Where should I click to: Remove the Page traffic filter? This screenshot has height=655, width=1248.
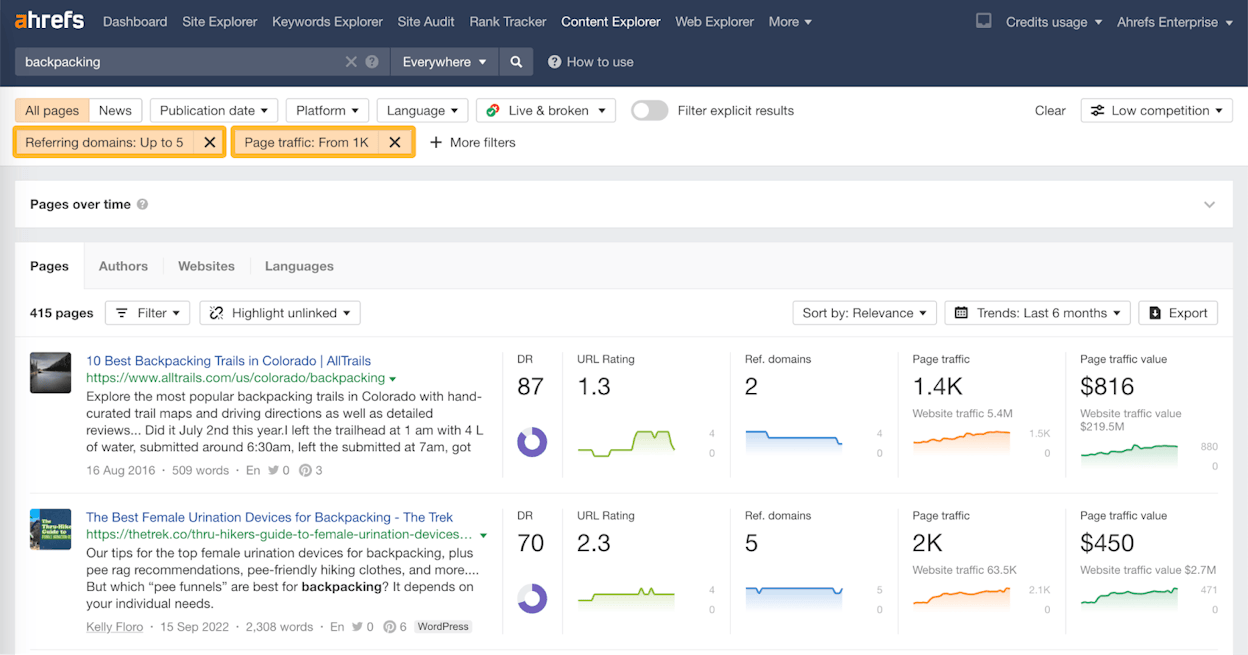[x=395, y=142]
